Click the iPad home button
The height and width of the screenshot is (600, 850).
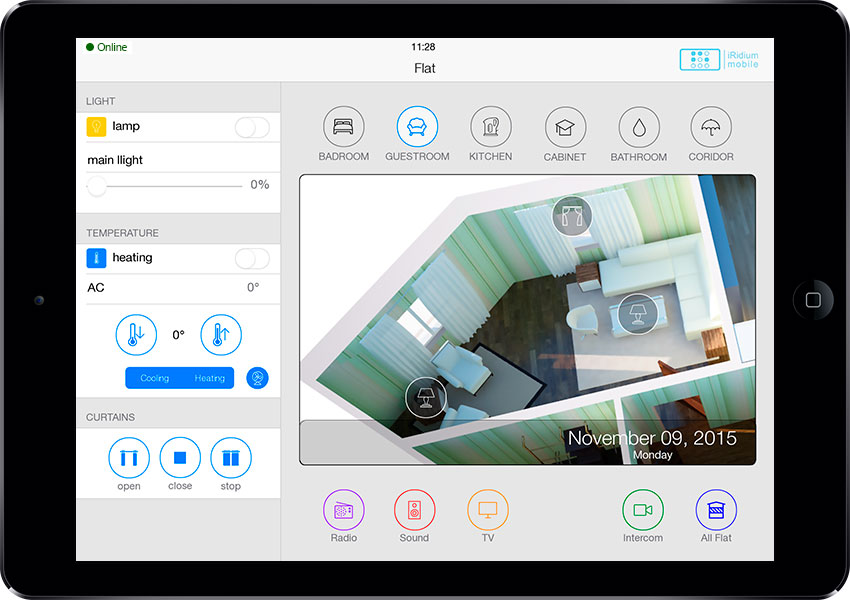pyautogui.click(x=813, y=300)
